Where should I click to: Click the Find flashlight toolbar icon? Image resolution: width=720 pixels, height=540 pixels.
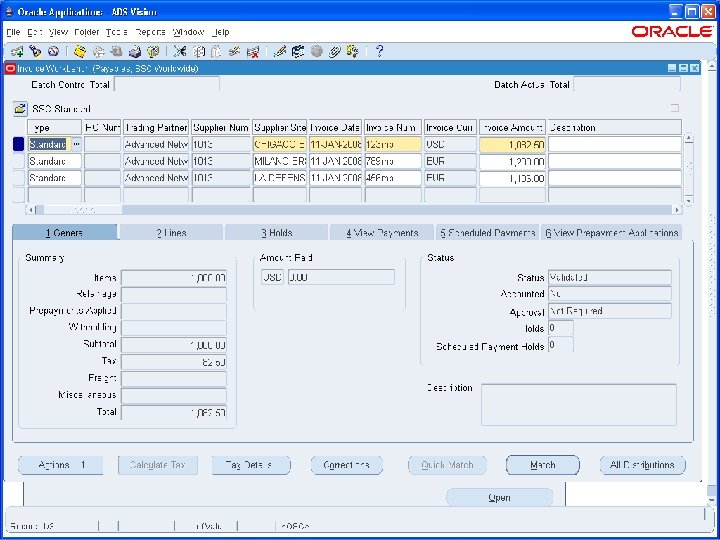click(35, 51)
